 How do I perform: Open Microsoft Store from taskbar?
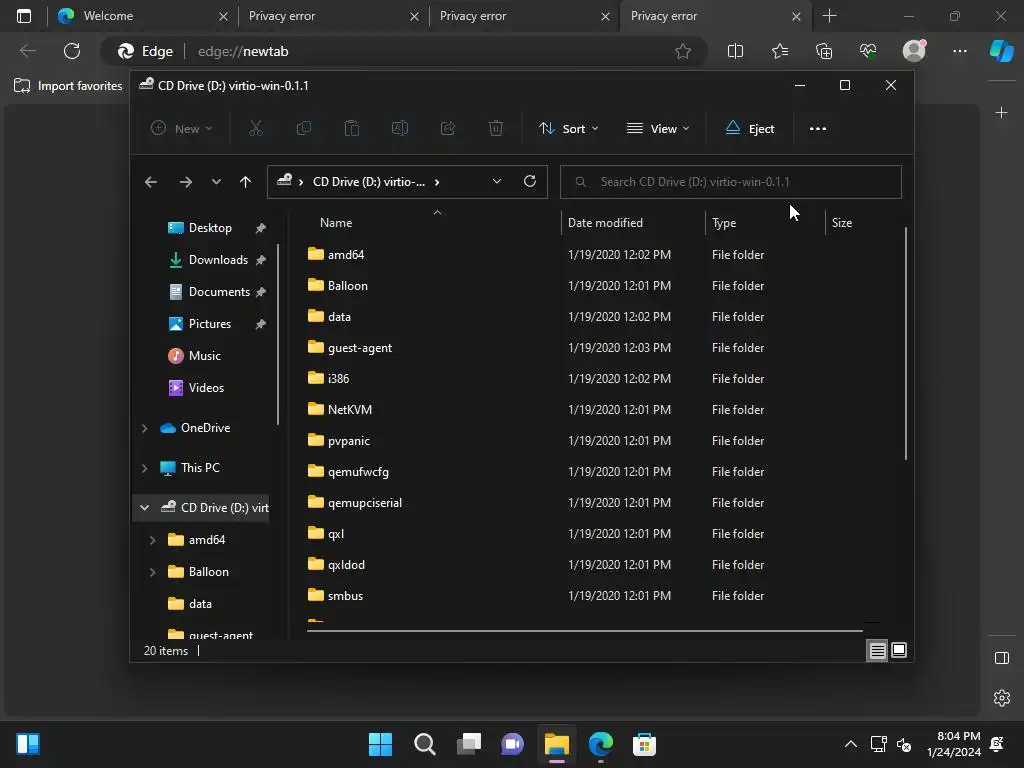644,744
